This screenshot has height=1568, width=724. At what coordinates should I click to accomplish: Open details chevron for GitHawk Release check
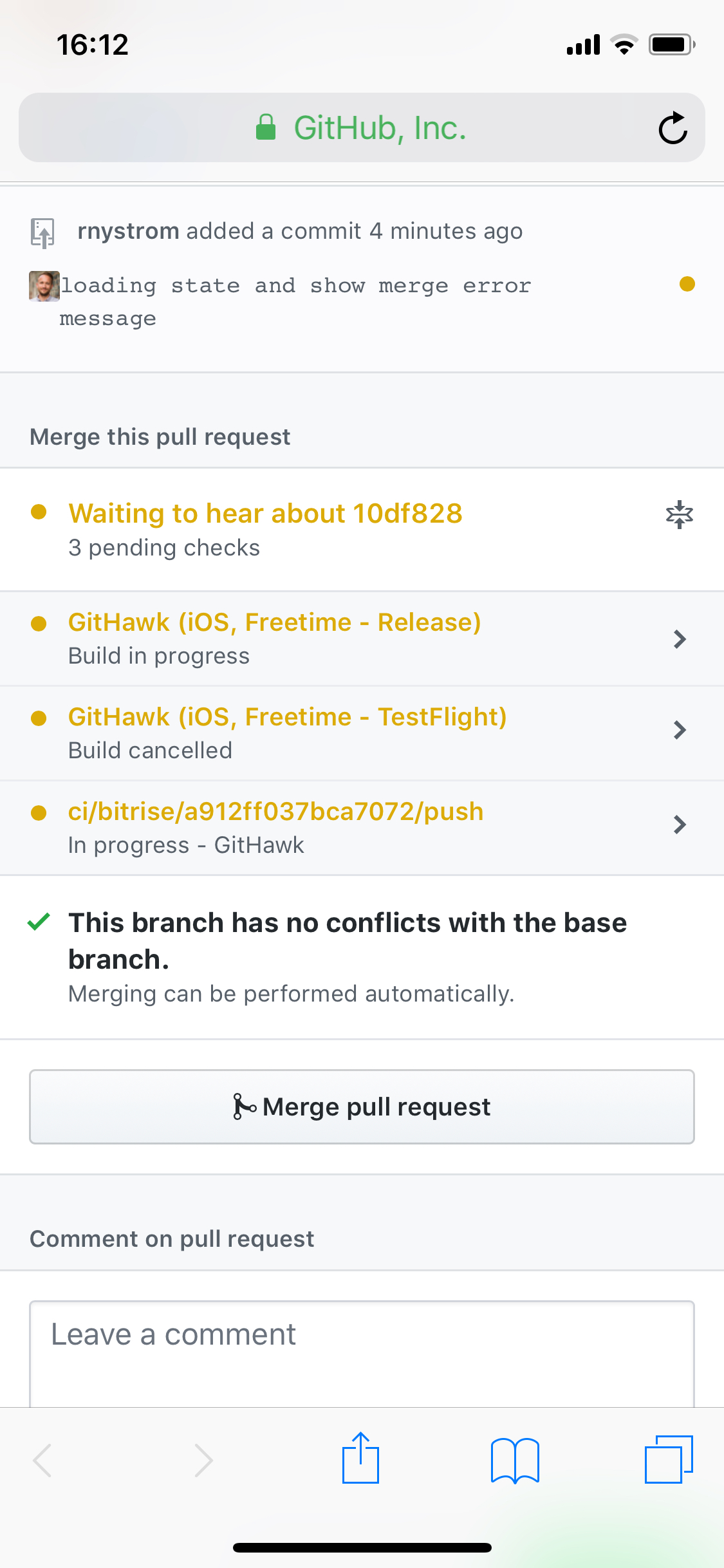click(x=680, y=639)
